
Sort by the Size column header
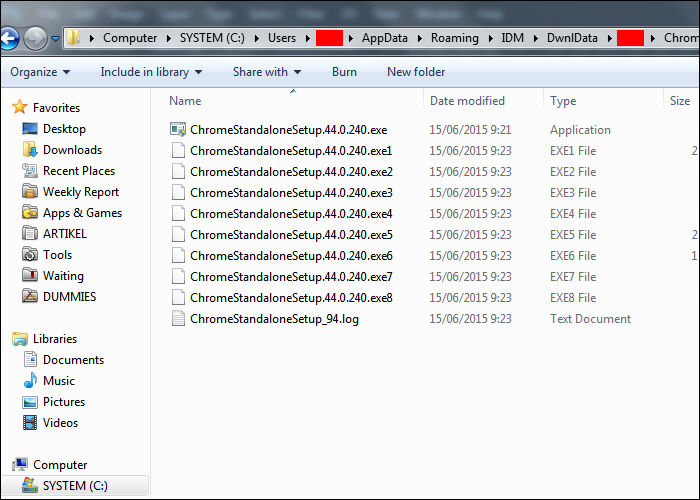[680, 101]
